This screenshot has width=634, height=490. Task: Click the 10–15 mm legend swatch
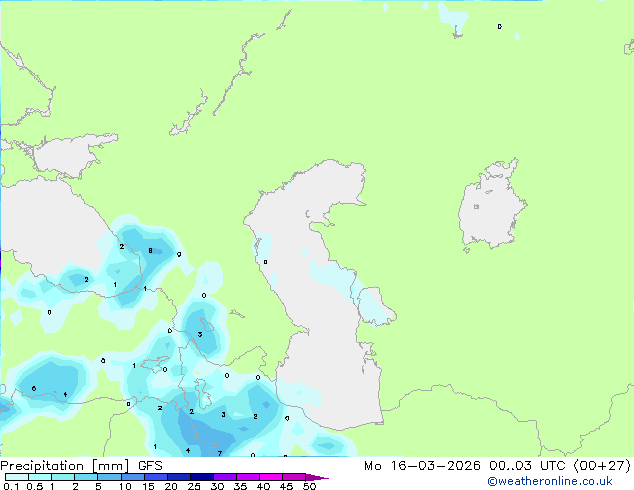coord(133,477)
